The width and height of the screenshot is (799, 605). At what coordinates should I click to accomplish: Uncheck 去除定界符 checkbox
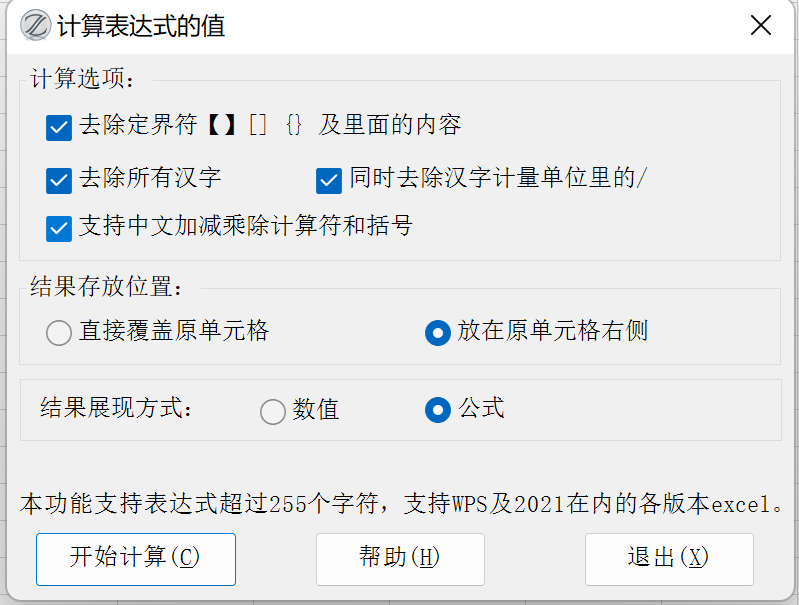(x=59, y=127)
